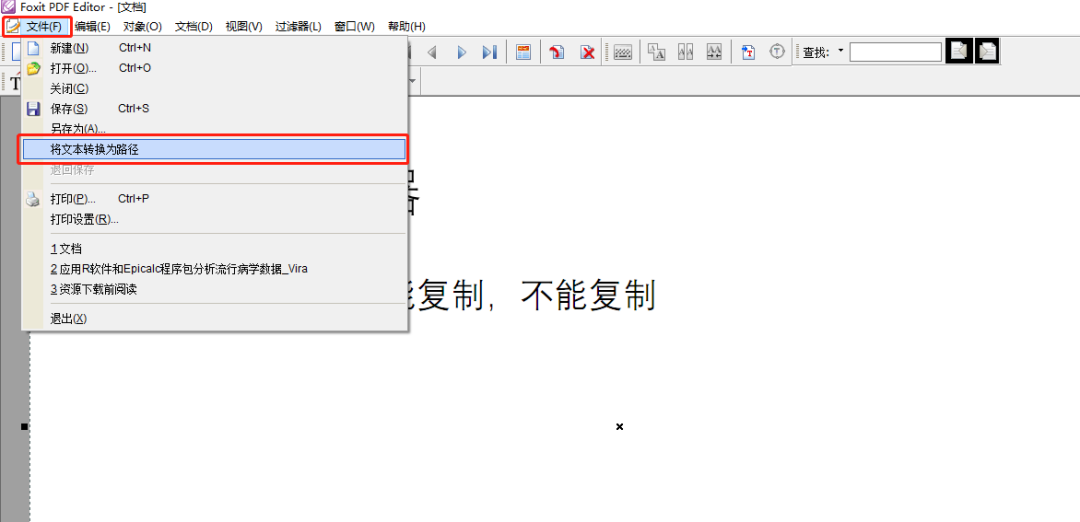Choose 退出(X) to exit the app
1080x522 pixels.
69,319
